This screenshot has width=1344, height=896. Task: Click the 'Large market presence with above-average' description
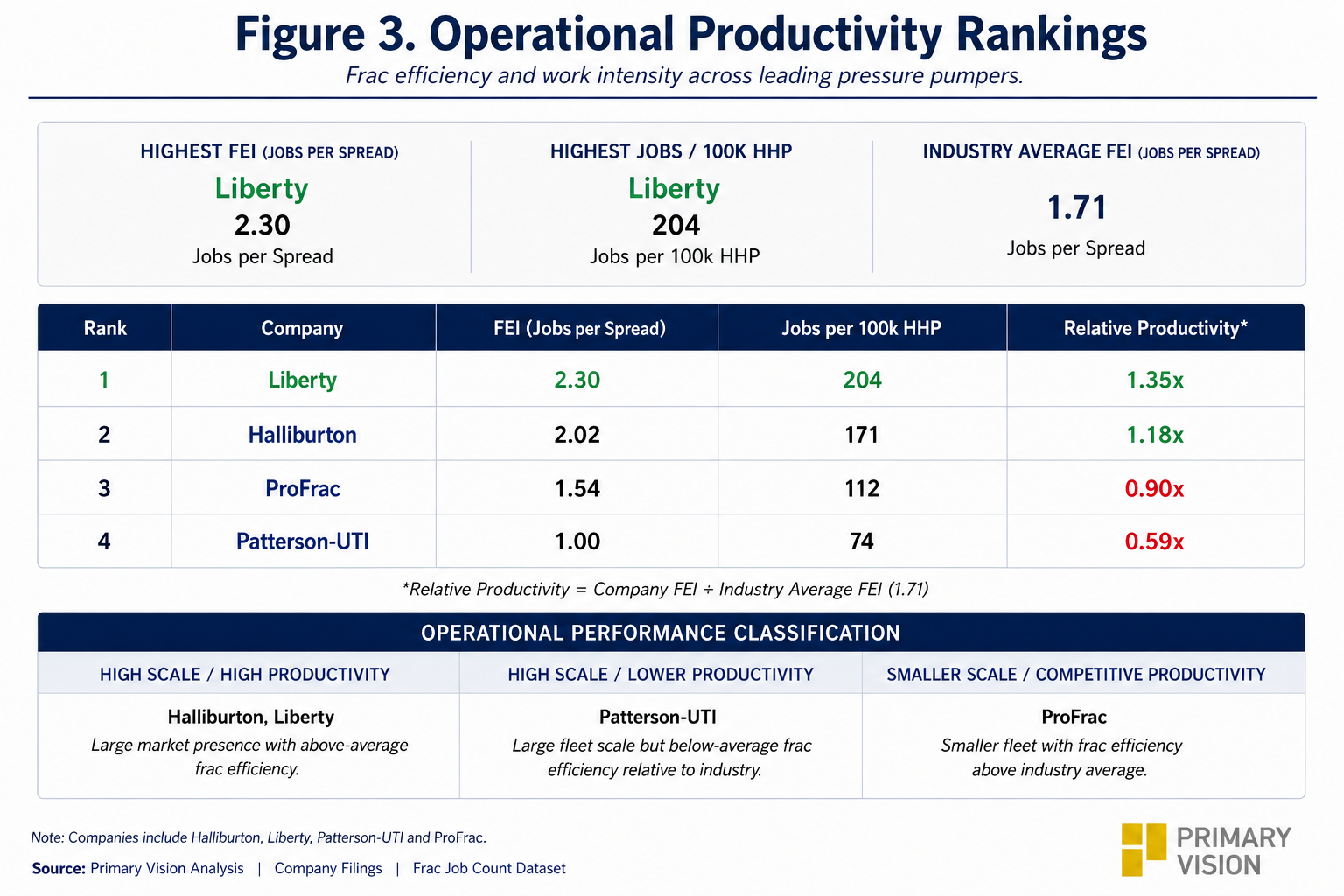pos(249,757)
